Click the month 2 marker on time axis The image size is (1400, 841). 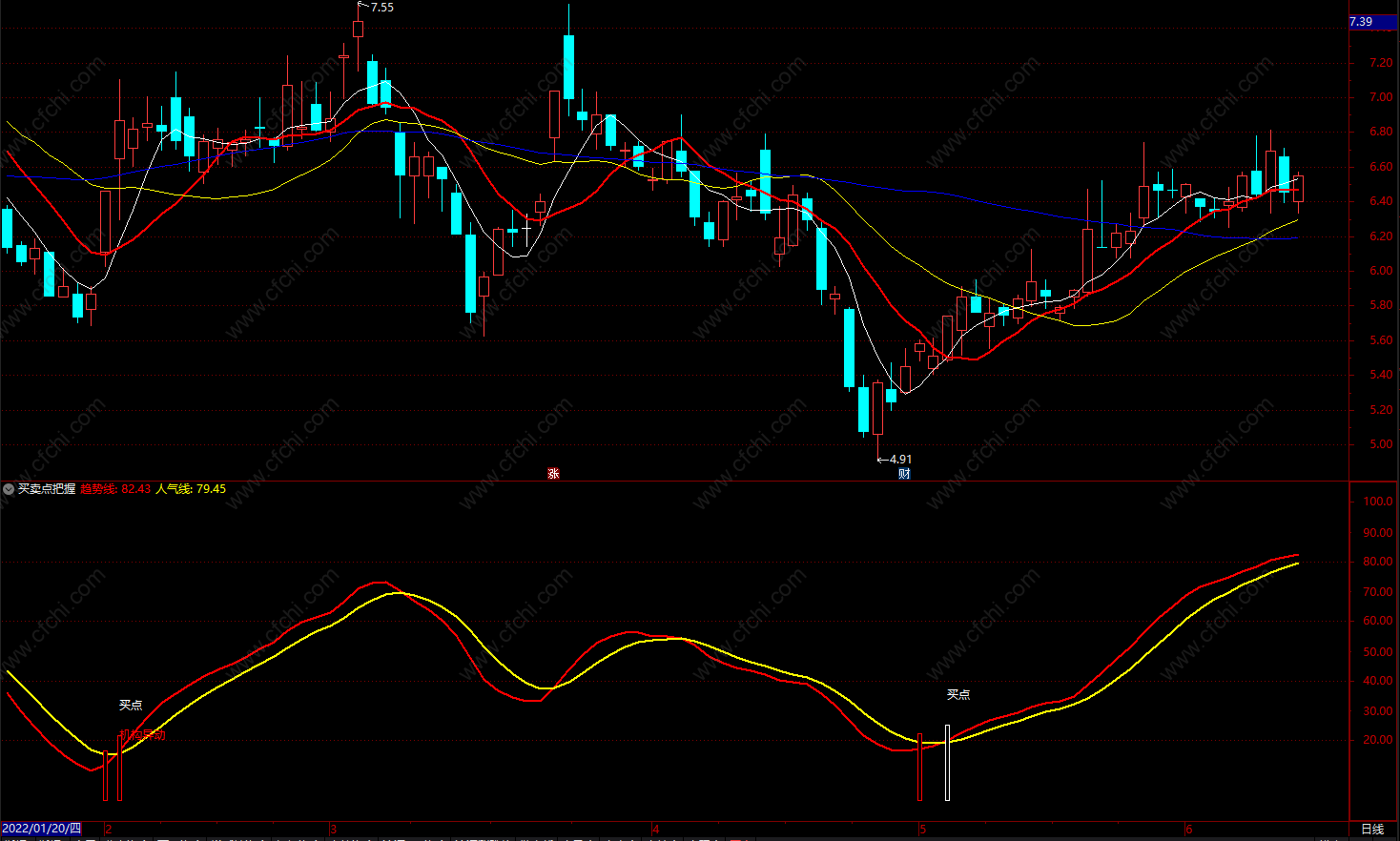[109, 830]
